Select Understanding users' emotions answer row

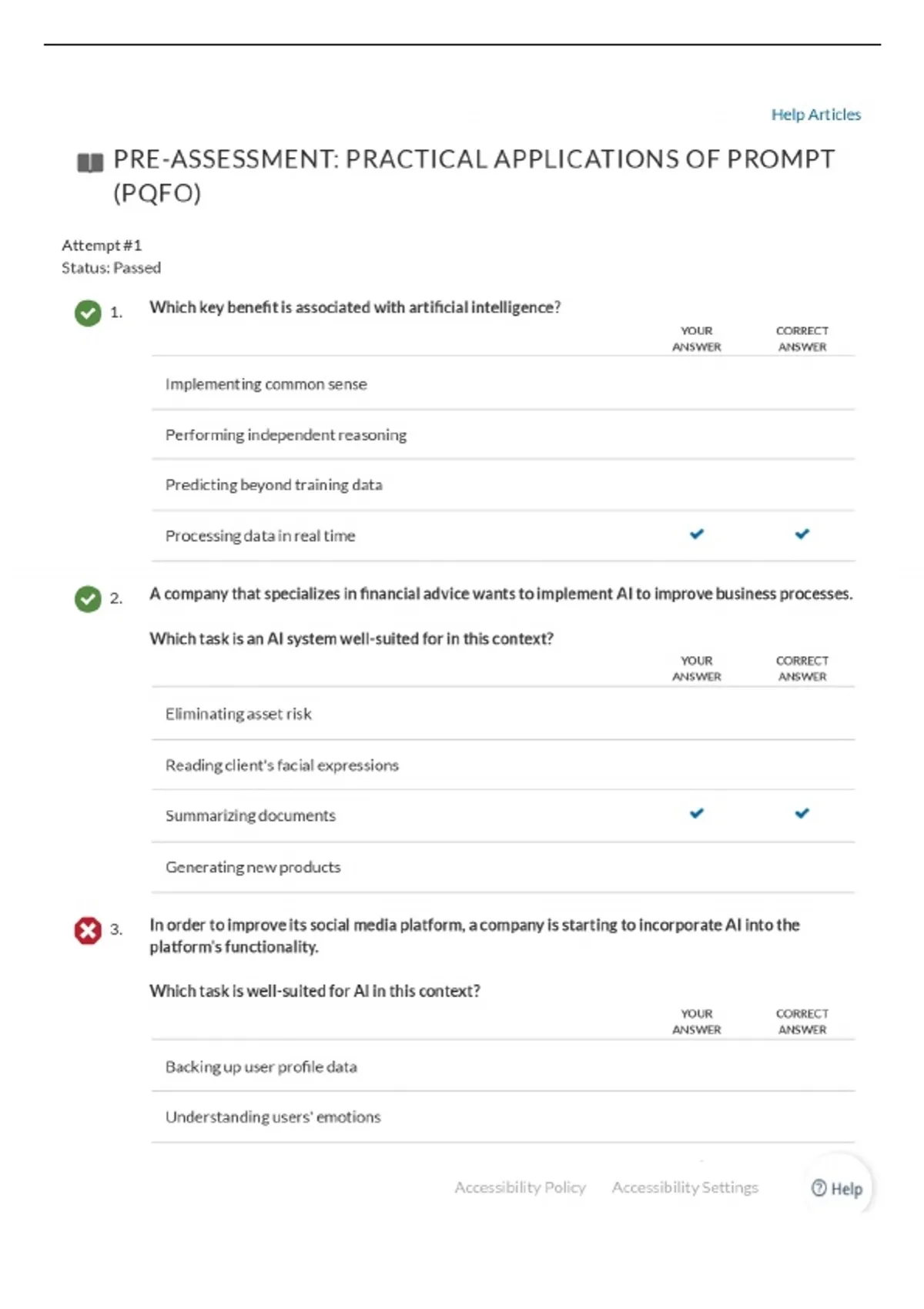click(x=503, y=1117)
